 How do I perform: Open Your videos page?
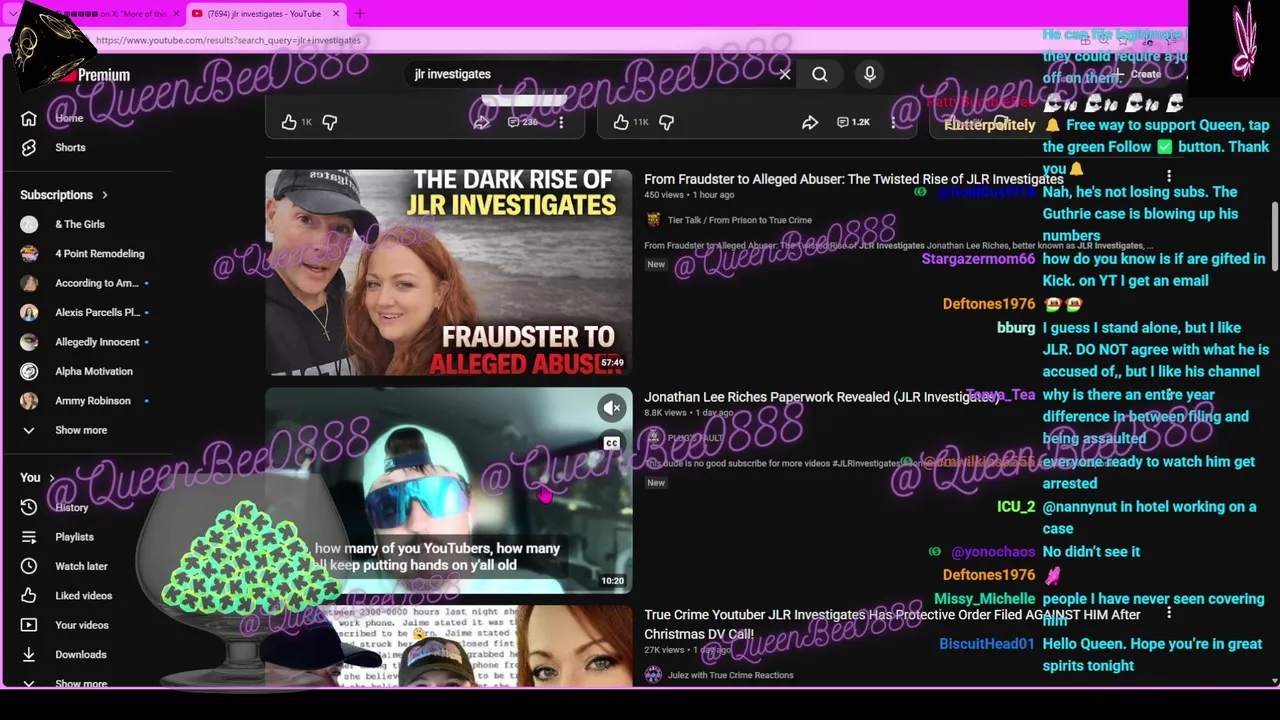[x=81, y=625]
